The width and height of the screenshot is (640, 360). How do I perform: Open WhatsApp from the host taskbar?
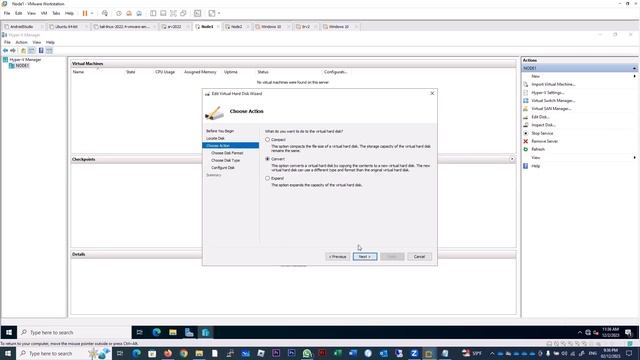click(x=307, y=353)
